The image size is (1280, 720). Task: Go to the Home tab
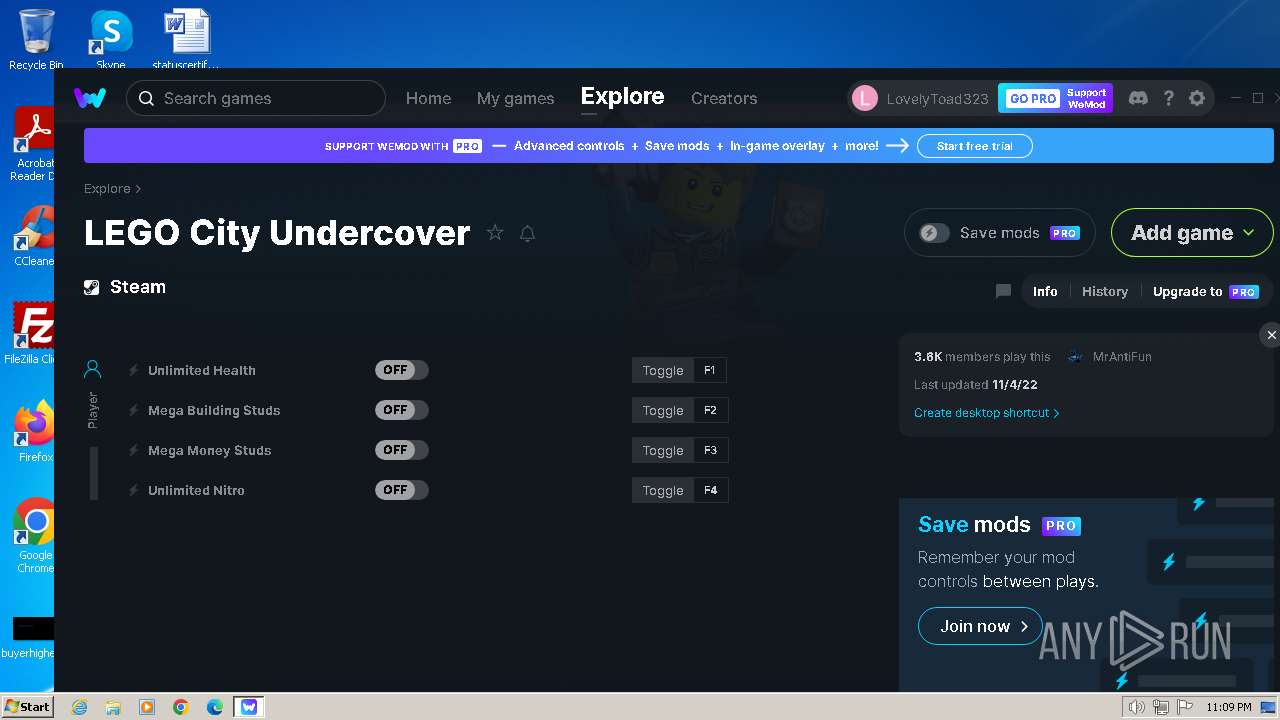click(x=428, y=98)
